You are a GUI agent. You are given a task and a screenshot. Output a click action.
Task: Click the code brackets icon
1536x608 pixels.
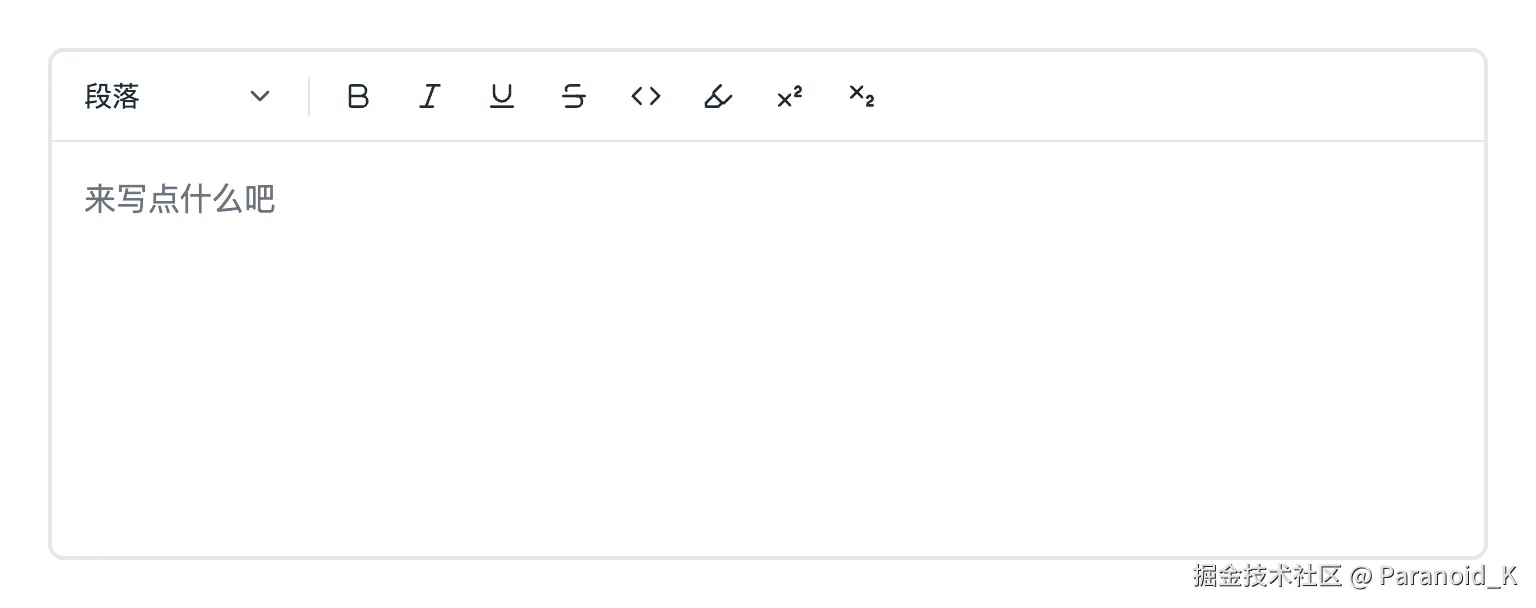(645, 96)
